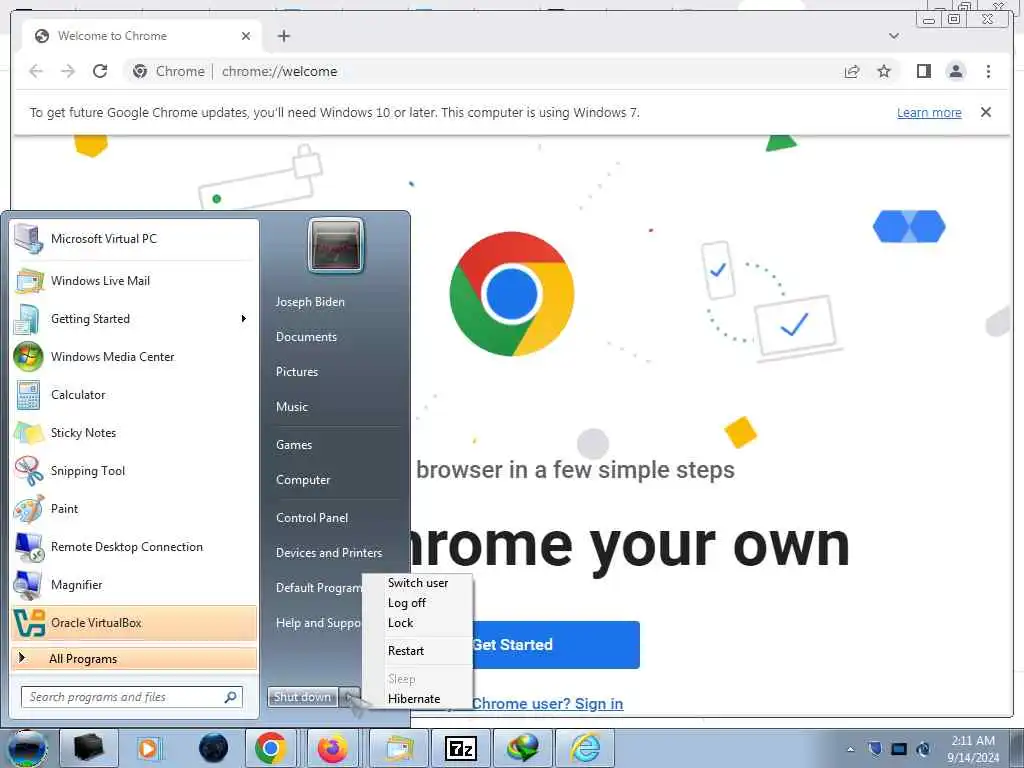Image resolution: width=1024 pixels, height=768 pixels.
Task: Choose Restart in power menu
Action: click(x=418, y=650)
